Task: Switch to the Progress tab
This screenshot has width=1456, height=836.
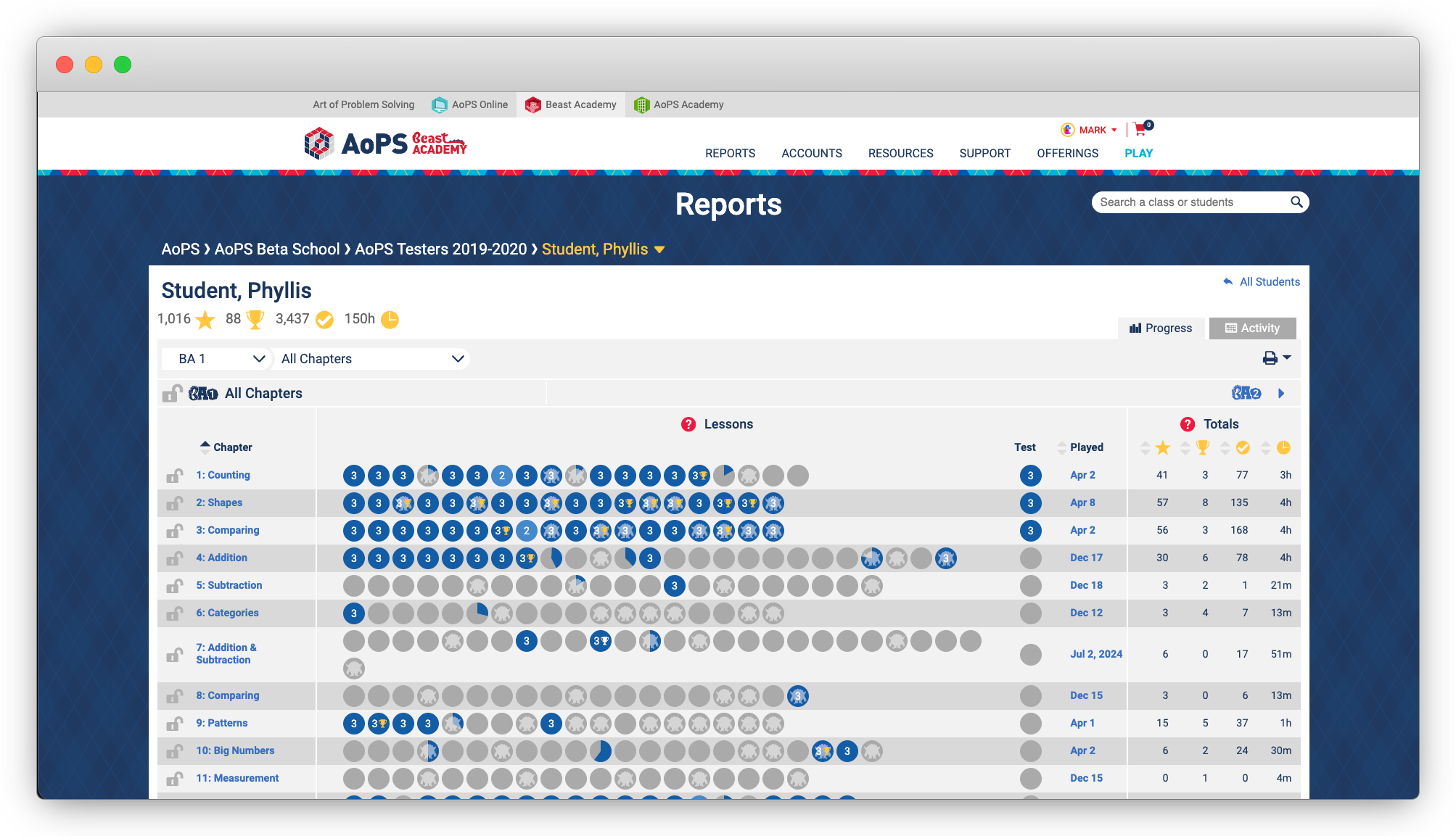Action: coord(1161,328)
